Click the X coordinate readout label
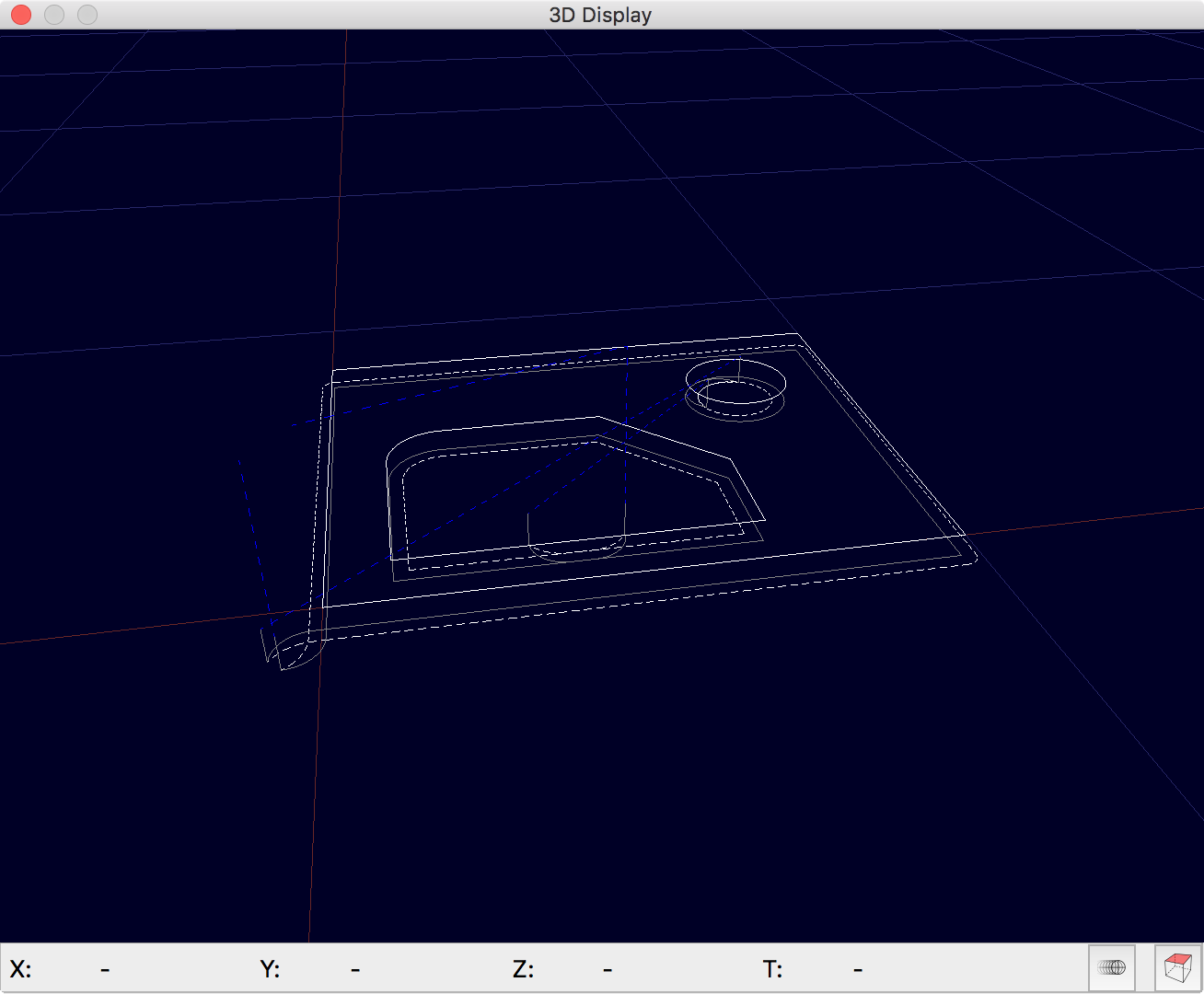The width and height of the screenshot is (1204, 994). (20, 969)
